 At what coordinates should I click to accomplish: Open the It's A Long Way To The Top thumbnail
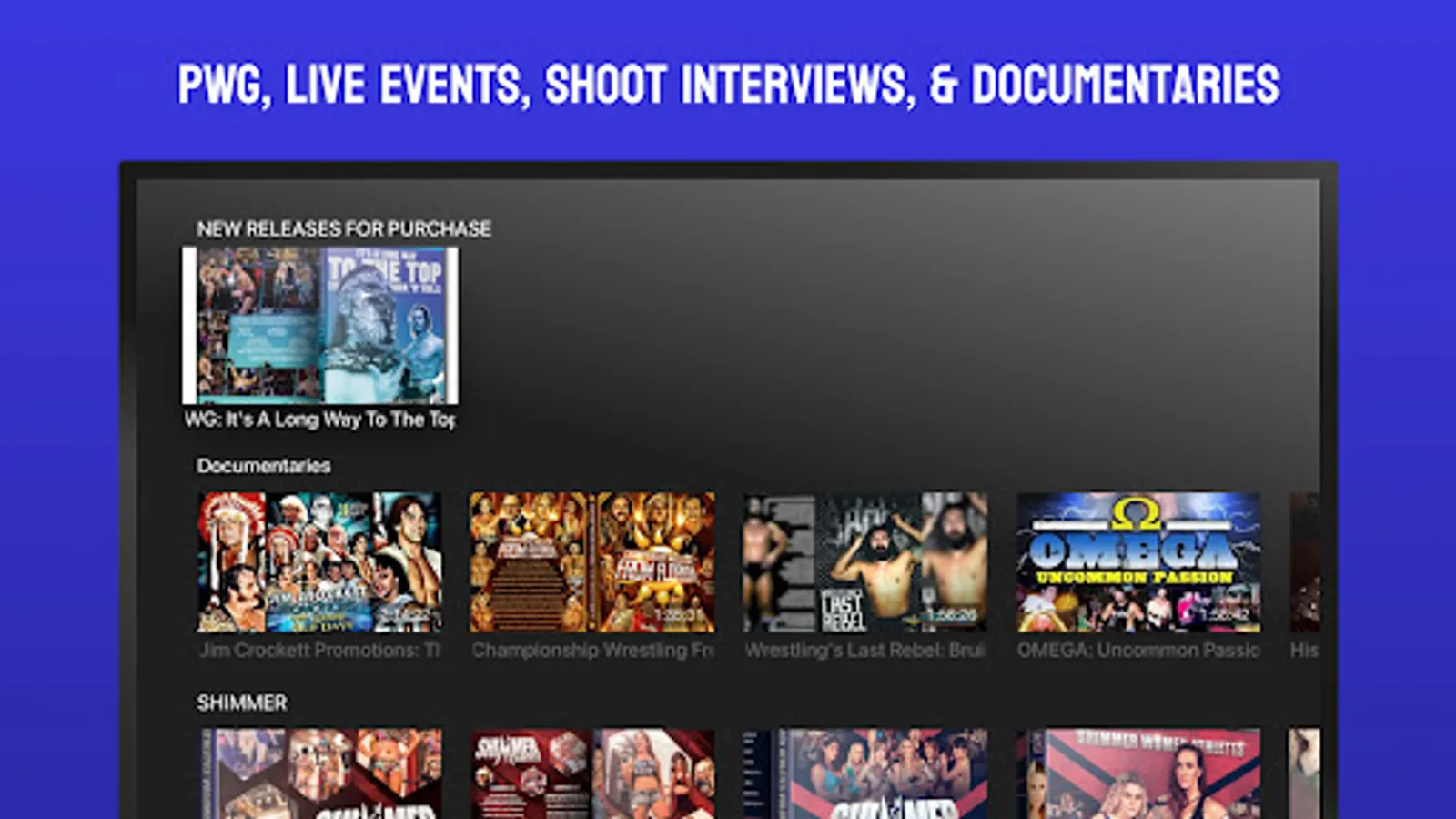(x=320, y=326)
